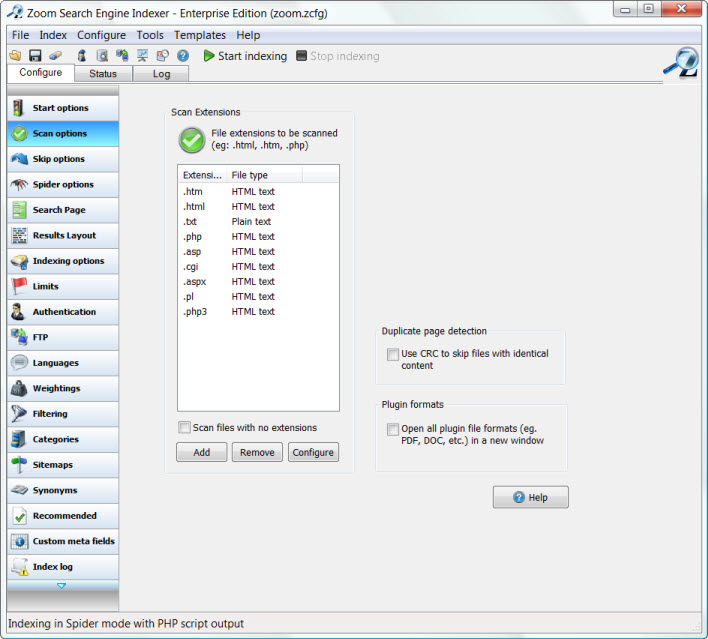The width and height of the screenshot is (708, 639).
Task: Open Limits sidebar item
Action: [x=63, y=286]
